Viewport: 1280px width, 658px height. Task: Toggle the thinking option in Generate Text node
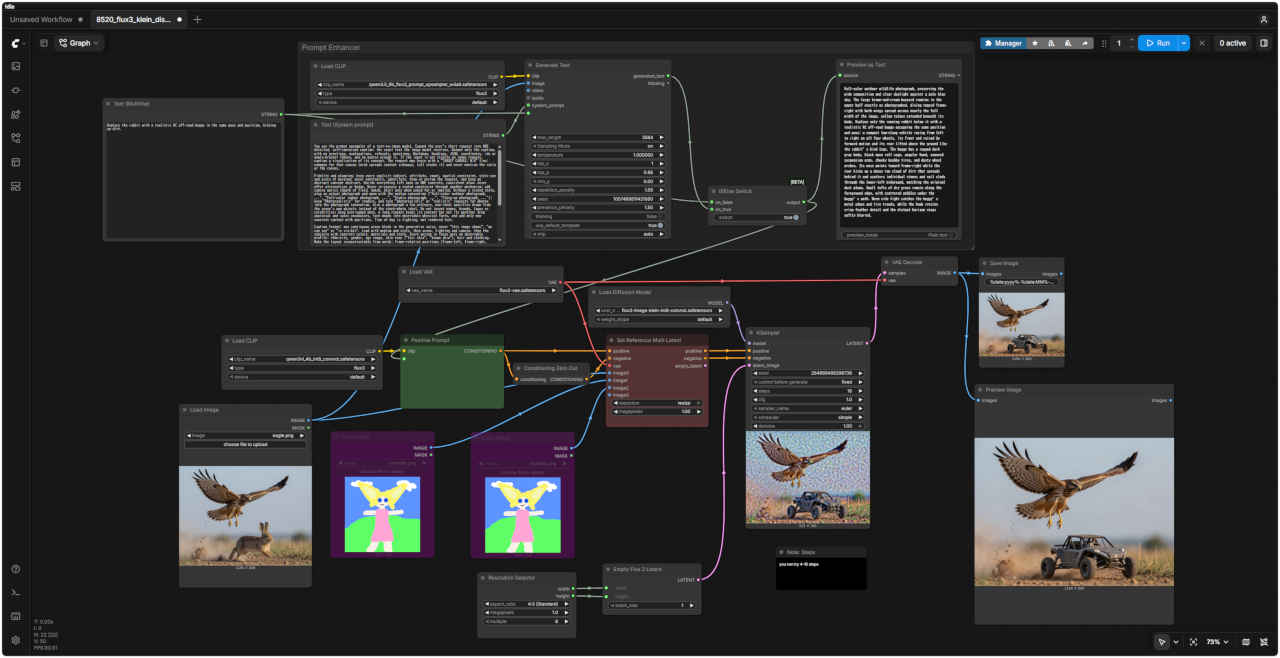point(599,216)
